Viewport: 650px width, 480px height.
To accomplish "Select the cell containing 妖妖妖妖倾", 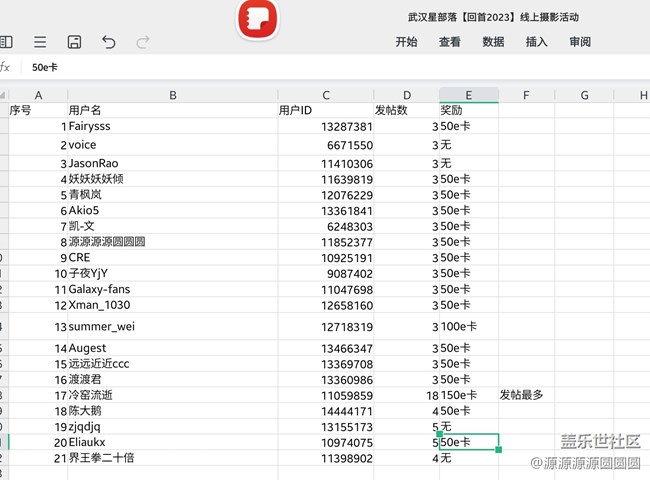I will point(173,179).
